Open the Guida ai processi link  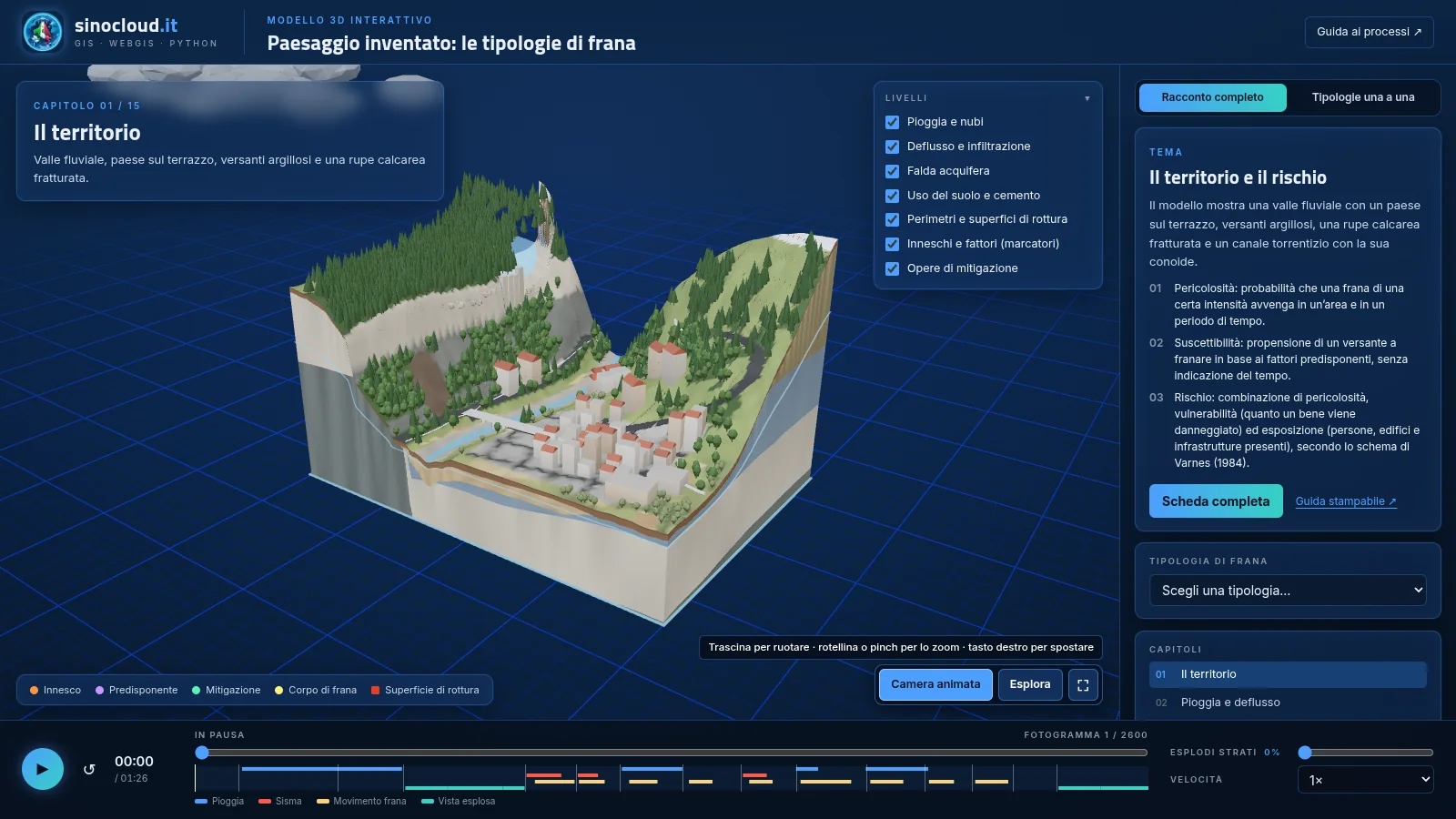(x=1369, y=32)
